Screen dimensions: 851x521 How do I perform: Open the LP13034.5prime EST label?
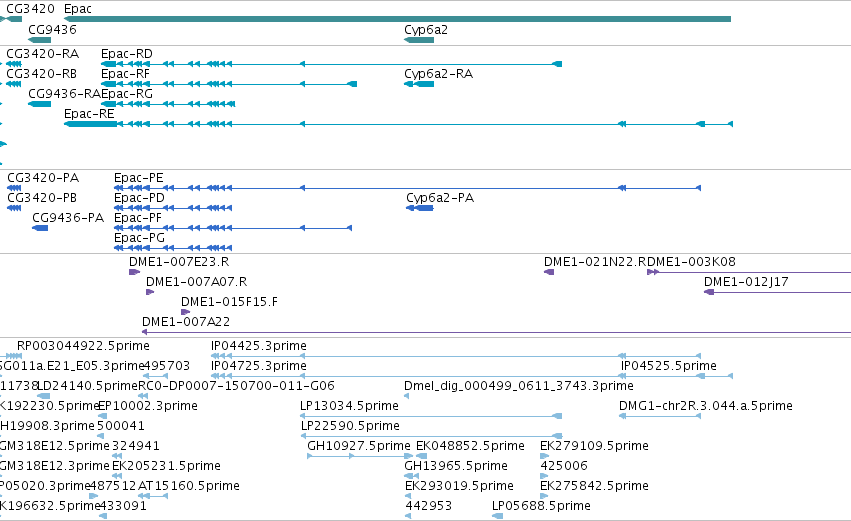coord(350,406)
